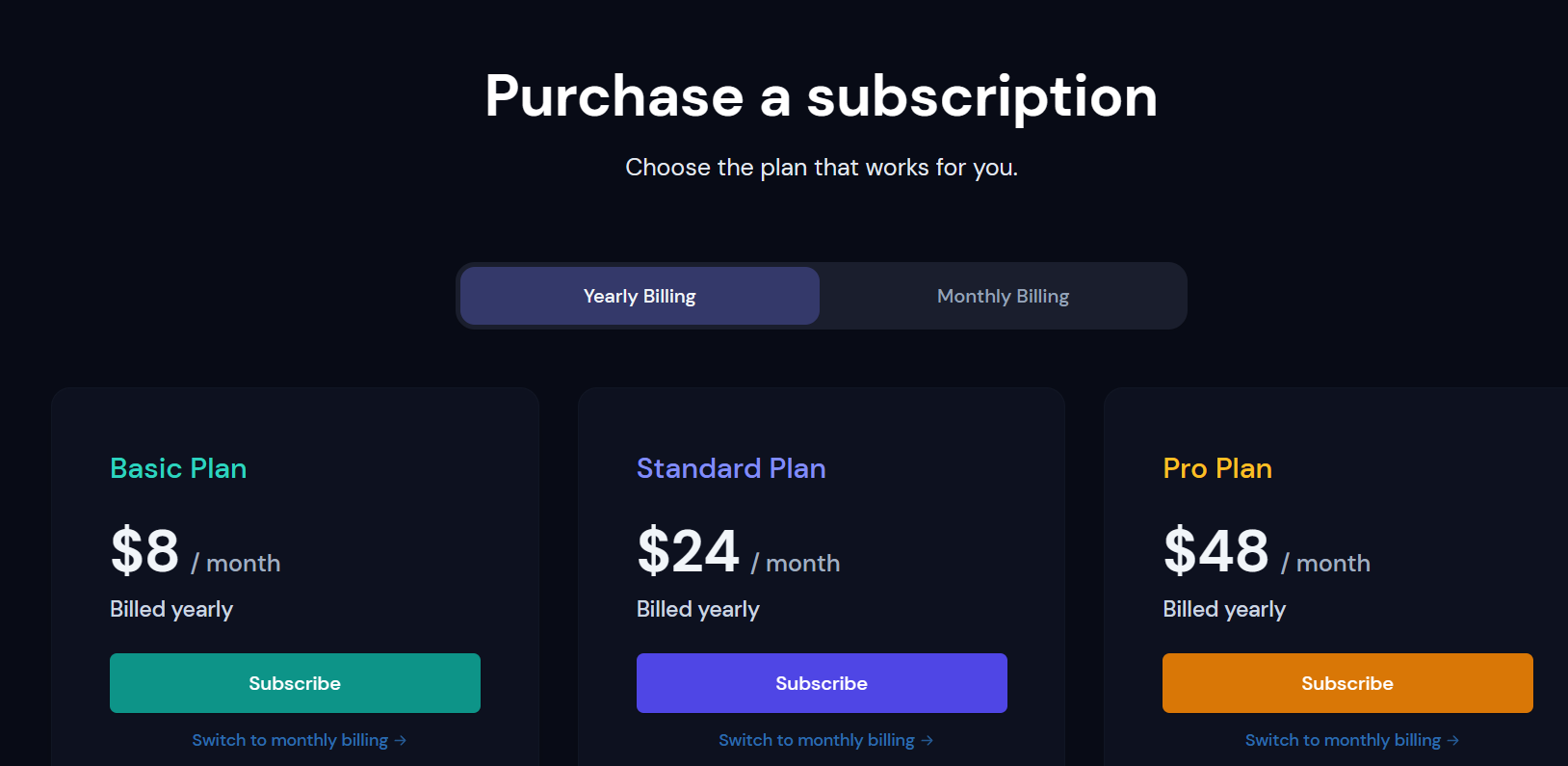The height and width of the screenshot is (766, 1568).
Task: Click the $8 per month price
Action: (x=145, y=551)
